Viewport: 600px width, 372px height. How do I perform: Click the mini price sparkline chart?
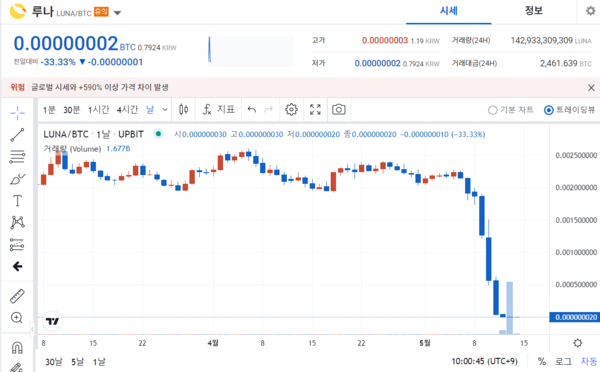pos(251,50)
